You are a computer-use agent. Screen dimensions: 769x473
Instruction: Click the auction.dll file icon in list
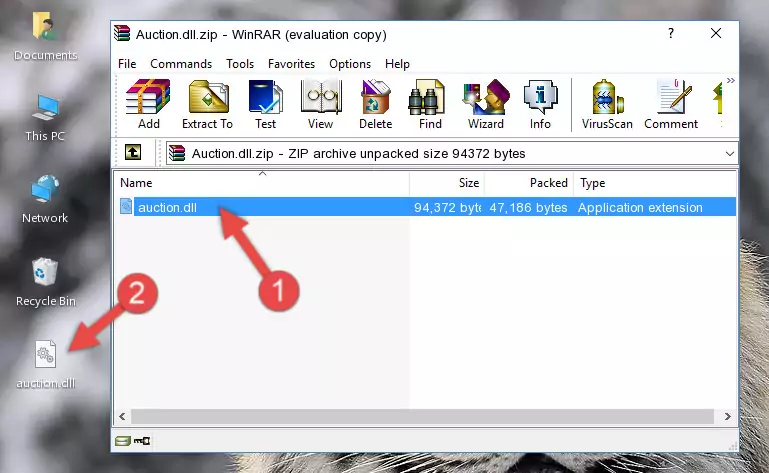pyautogui.click(x=126, y=207)
